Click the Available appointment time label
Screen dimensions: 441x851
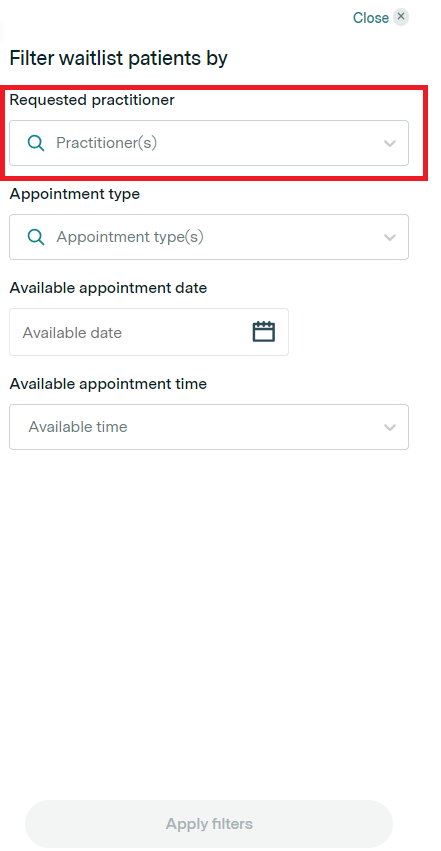(108, 384)
